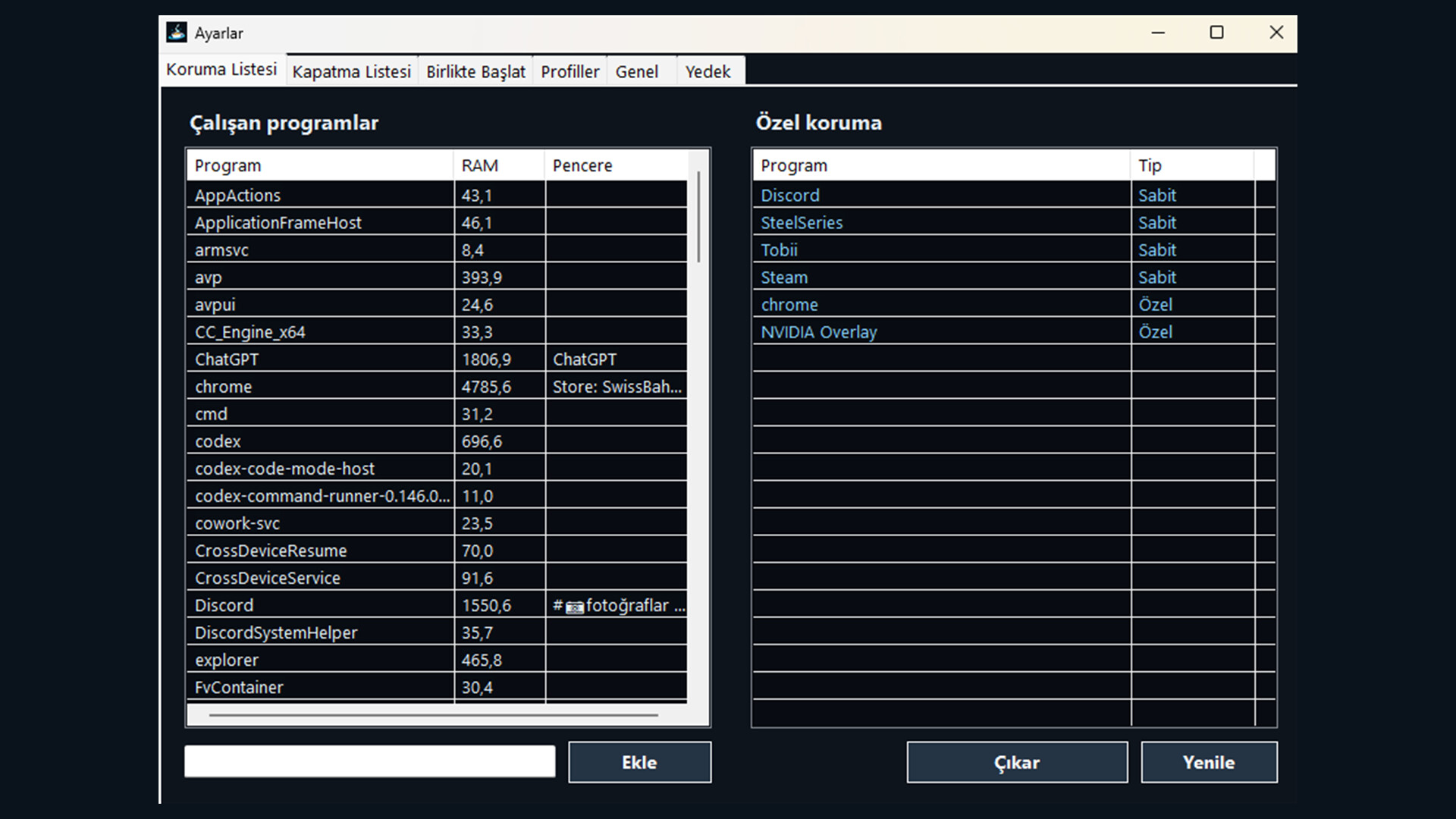The width and height of the screenshot is (1456, 819).
Task: Select Discord in running programs list
Action: [x=437, y=604]
